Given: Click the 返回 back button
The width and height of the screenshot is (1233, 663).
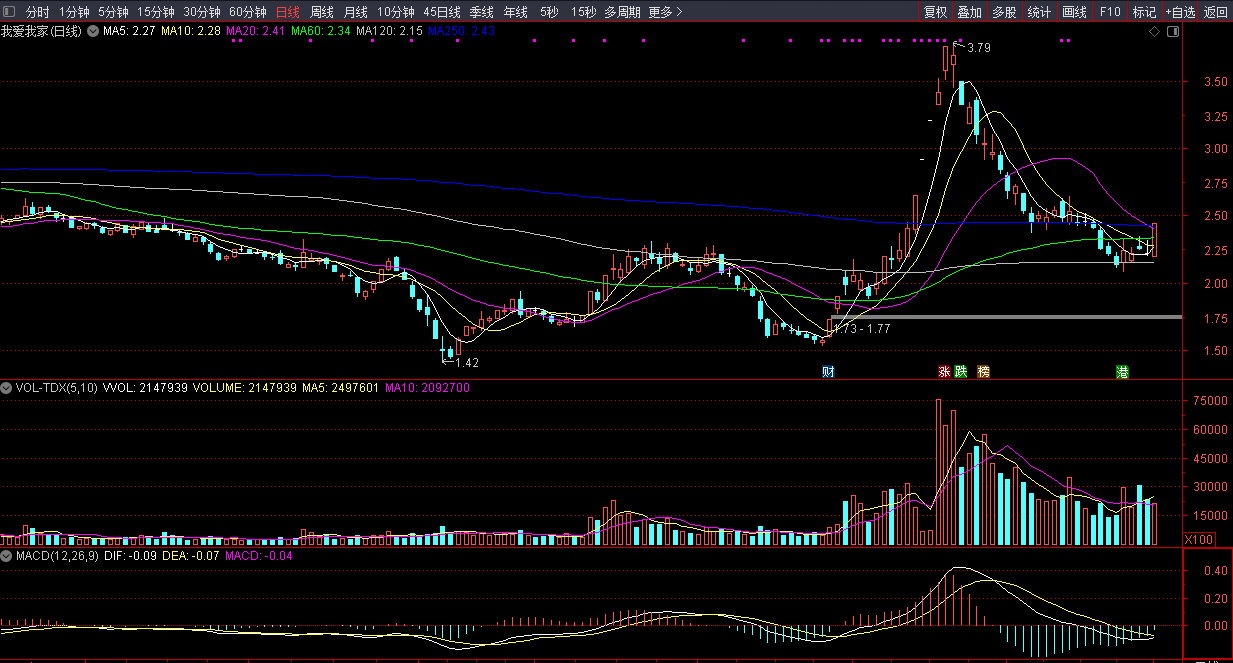Looking at the screenshot, I should click(x=1216, y=12).
